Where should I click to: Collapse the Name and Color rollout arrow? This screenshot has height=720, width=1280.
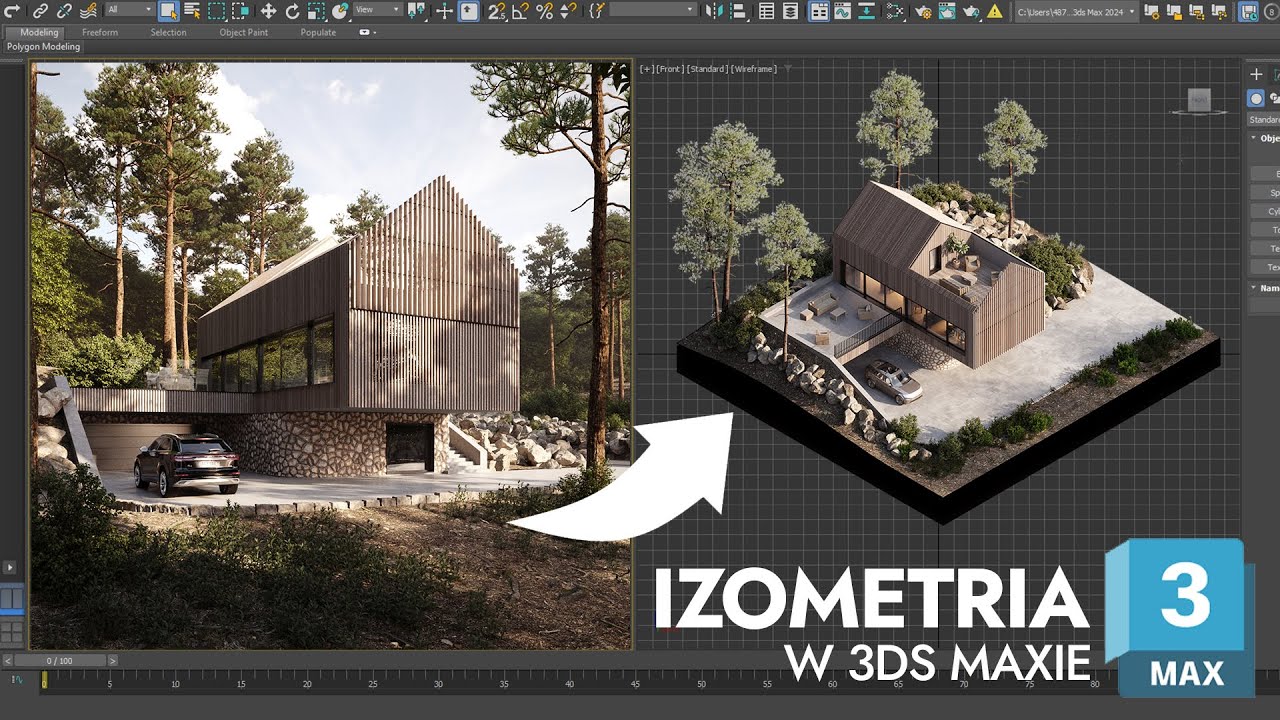click(x=1254, y=288)
